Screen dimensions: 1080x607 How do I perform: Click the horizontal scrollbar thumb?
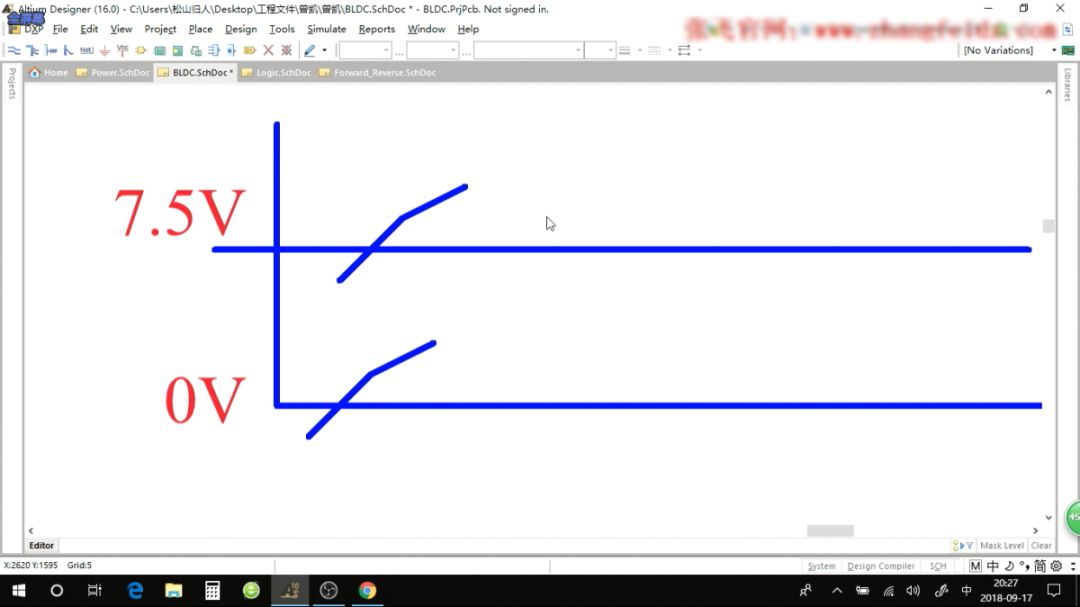(x=830, y=531)
